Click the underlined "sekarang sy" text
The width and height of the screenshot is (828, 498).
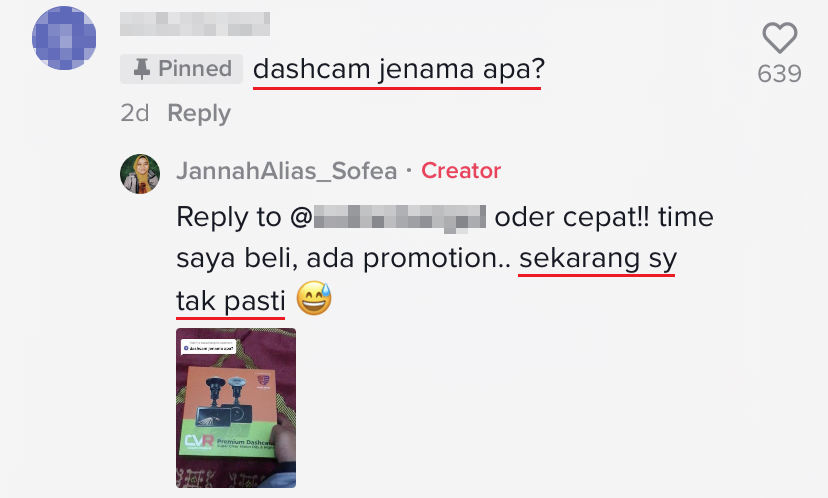click(x=598, y=259)
